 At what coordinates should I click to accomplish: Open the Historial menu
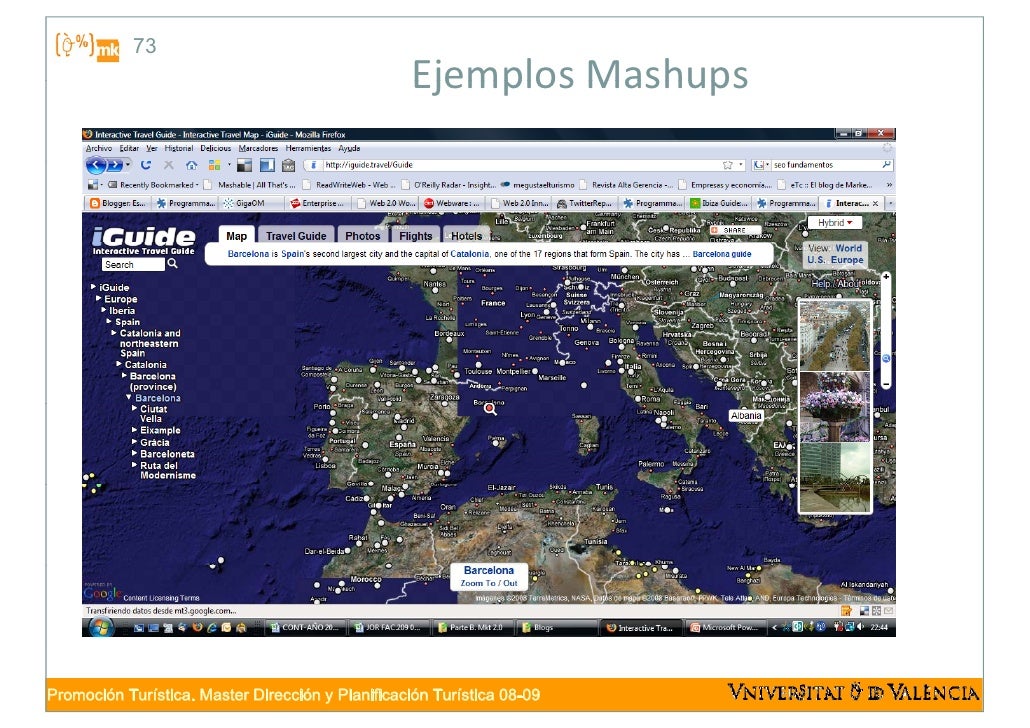[179, 148]
